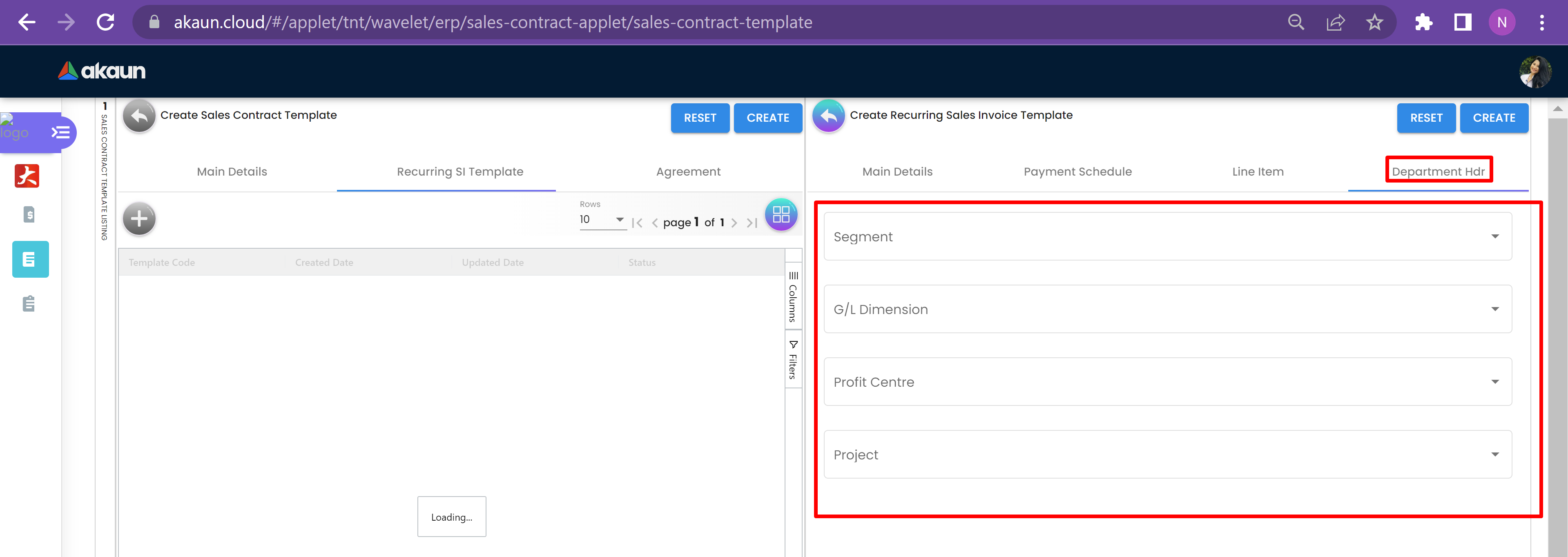Open the Project dropdown
Screen dimensions: 1568x557
point(1167,455)
